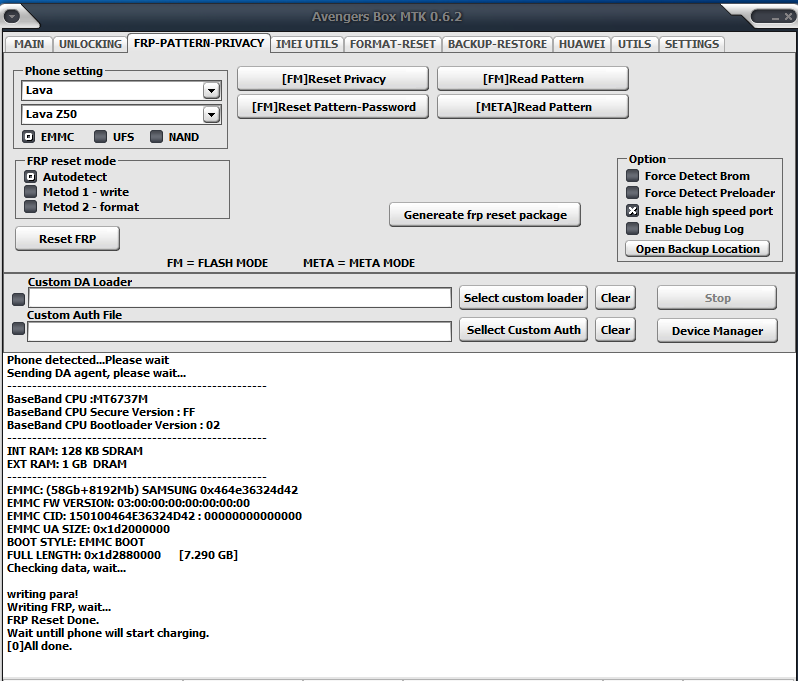Viewport: 798px width, 681px height.
Task: Minimize the Avengers Box window
Action: pos(775,17)
